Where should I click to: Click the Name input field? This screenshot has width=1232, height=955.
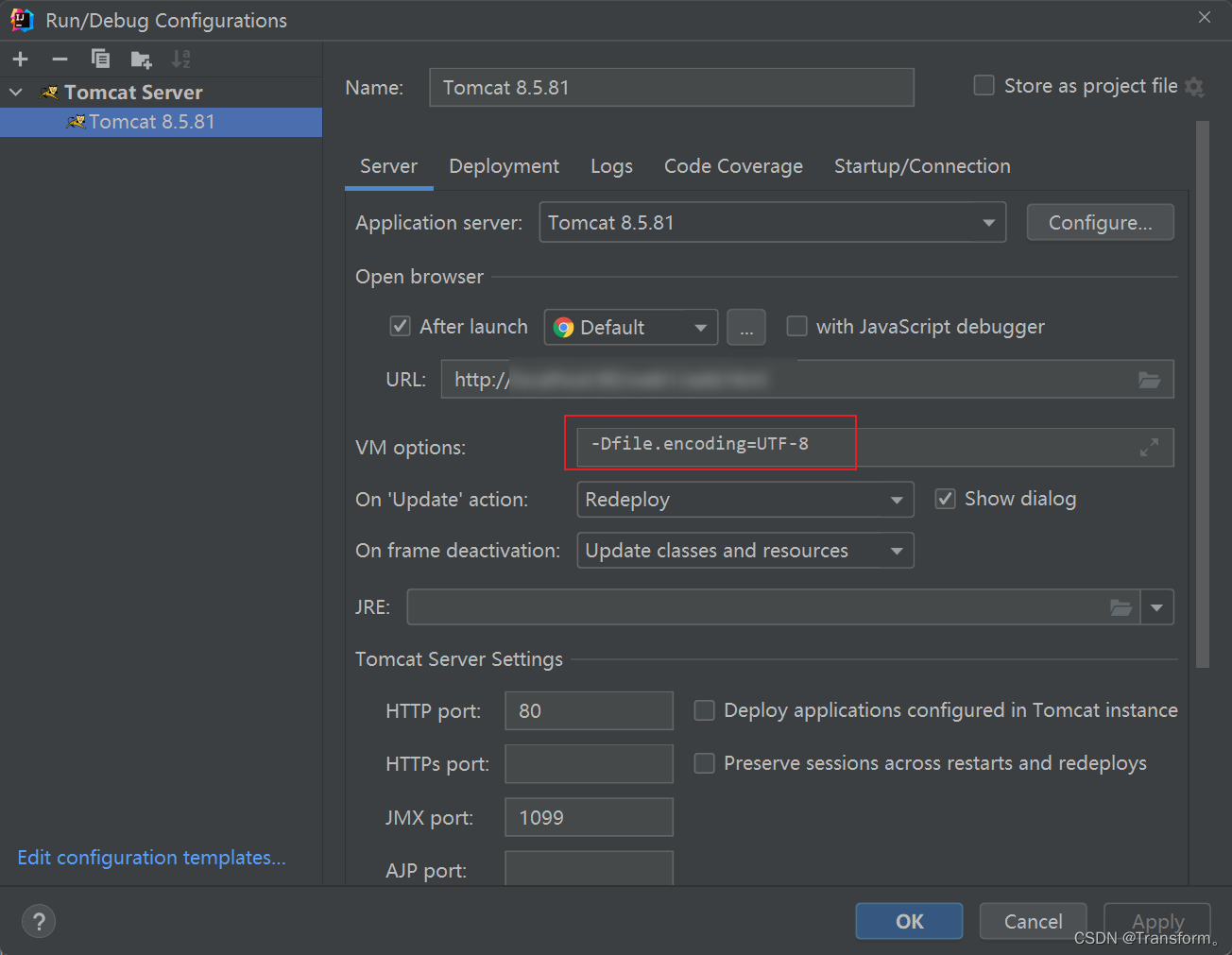click(672, 87)
